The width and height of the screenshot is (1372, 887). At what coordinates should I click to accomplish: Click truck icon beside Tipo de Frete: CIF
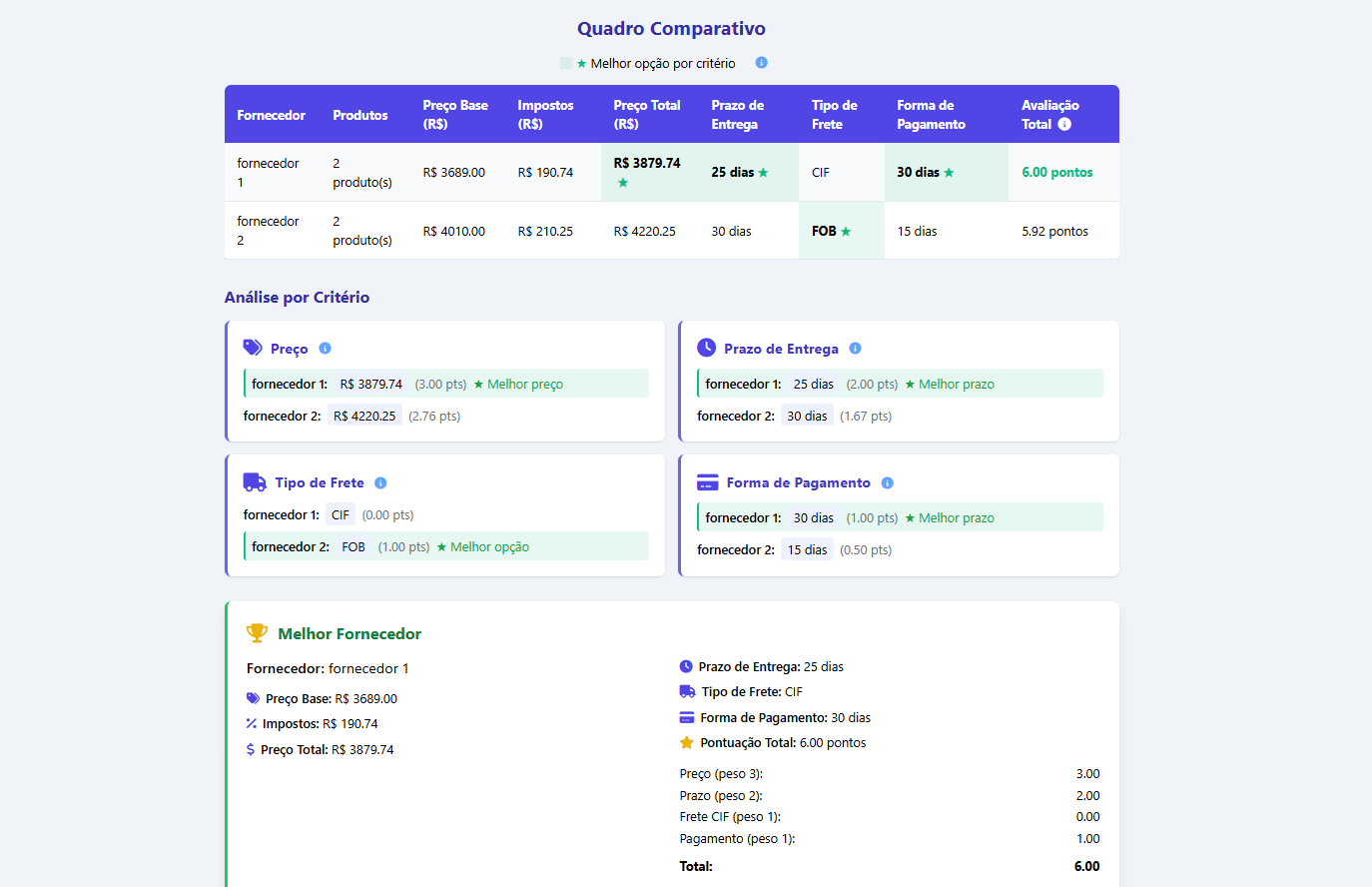pyautogui.click(x=687, y=691)
